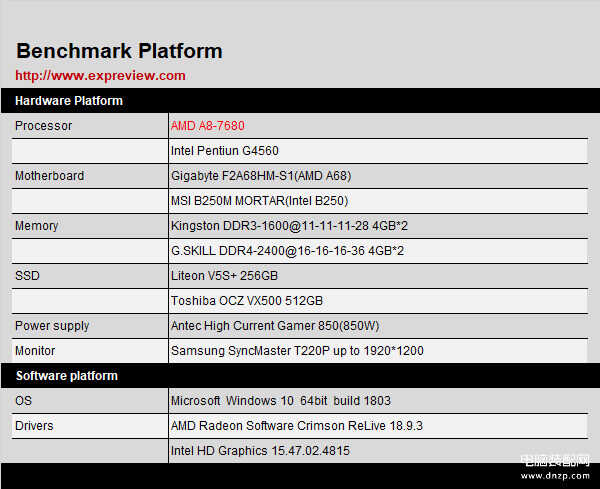Viewport: 600px width, 489px height.
Task: Click the Motherboard row label
Action: 49,176
